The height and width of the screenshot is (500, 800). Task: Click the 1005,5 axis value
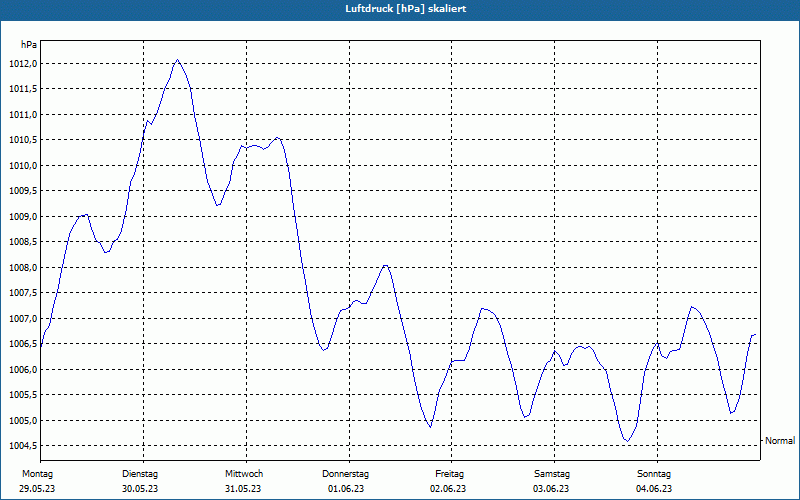[x=23, y=395]
